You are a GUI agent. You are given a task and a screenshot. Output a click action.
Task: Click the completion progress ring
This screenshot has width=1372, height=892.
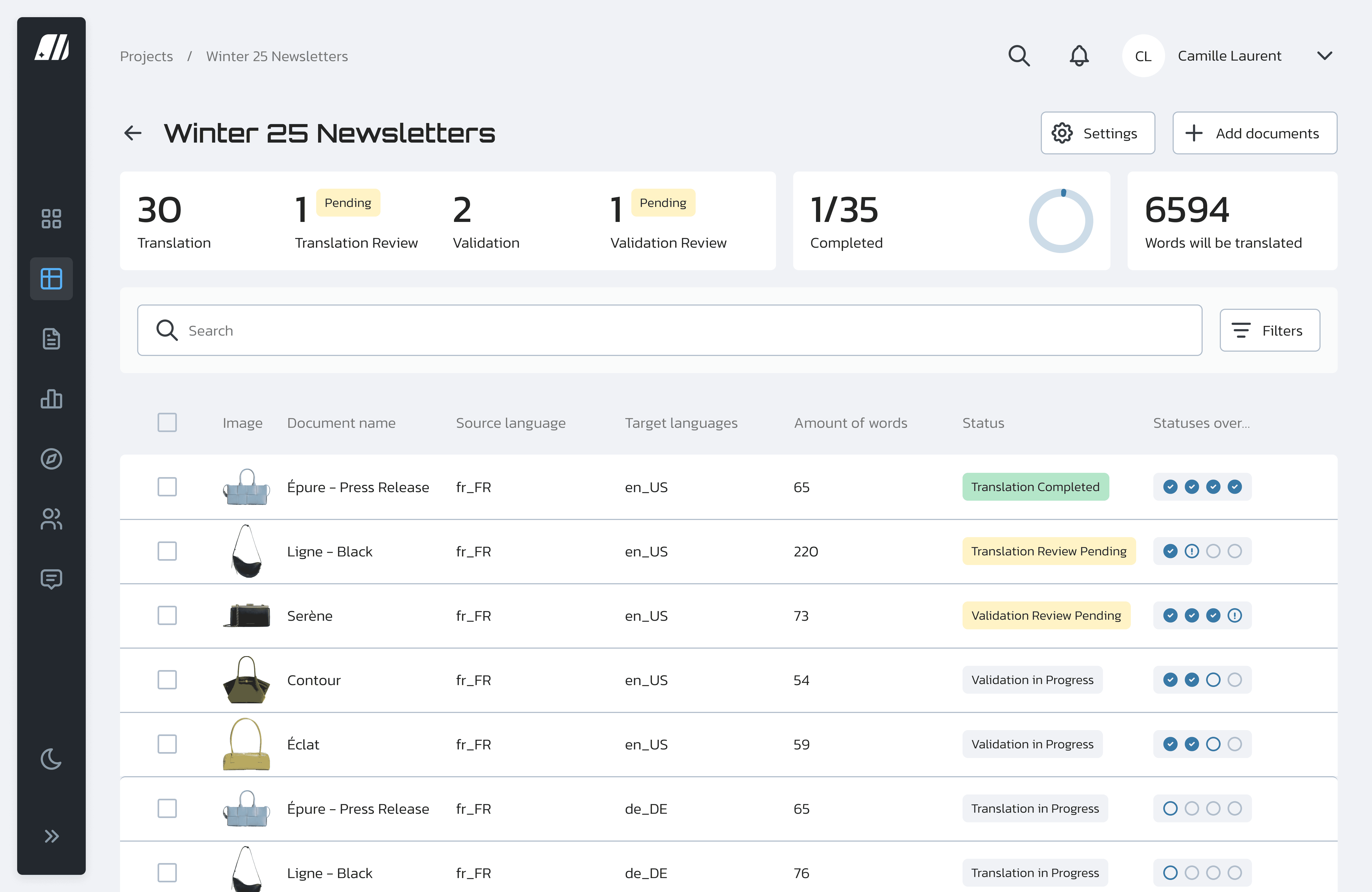click(1061, 221)
